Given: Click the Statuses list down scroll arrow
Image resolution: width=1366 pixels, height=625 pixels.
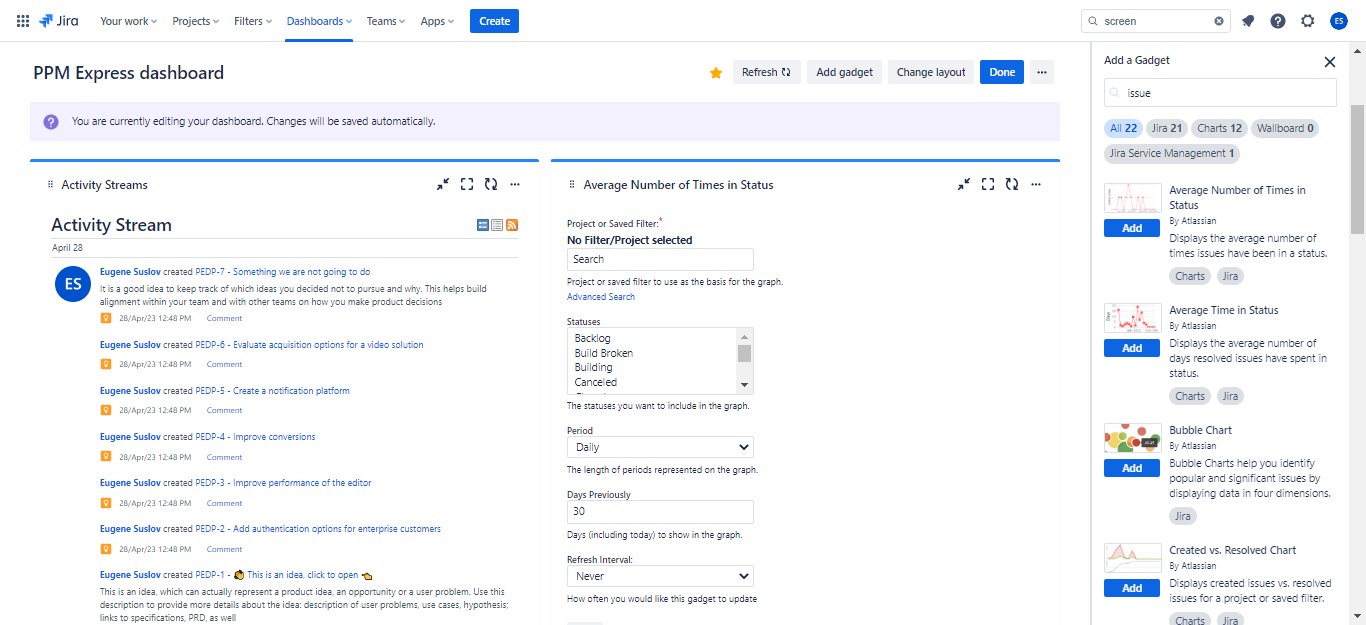Looking at the screenshot, I should click(x=744, y=385).
